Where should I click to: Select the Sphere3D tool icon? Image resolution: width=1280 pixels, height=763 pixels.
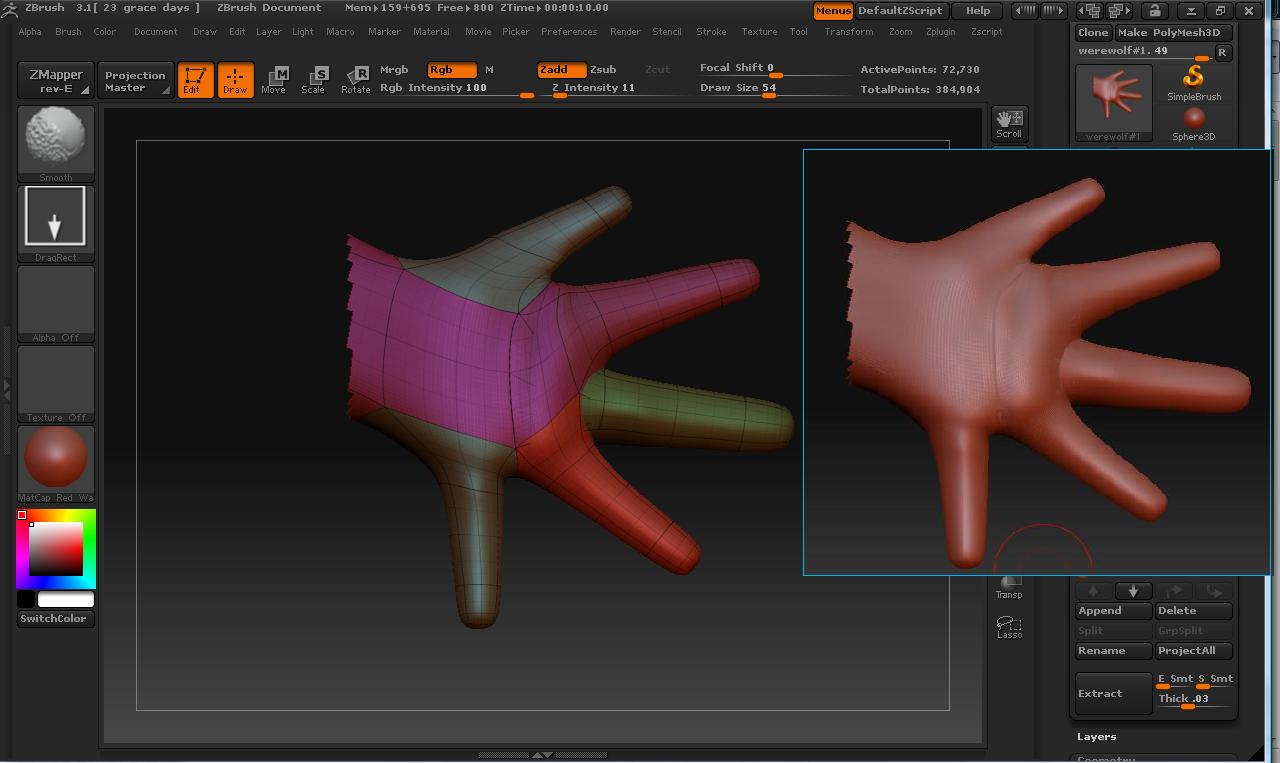[x=1193, y=118]
